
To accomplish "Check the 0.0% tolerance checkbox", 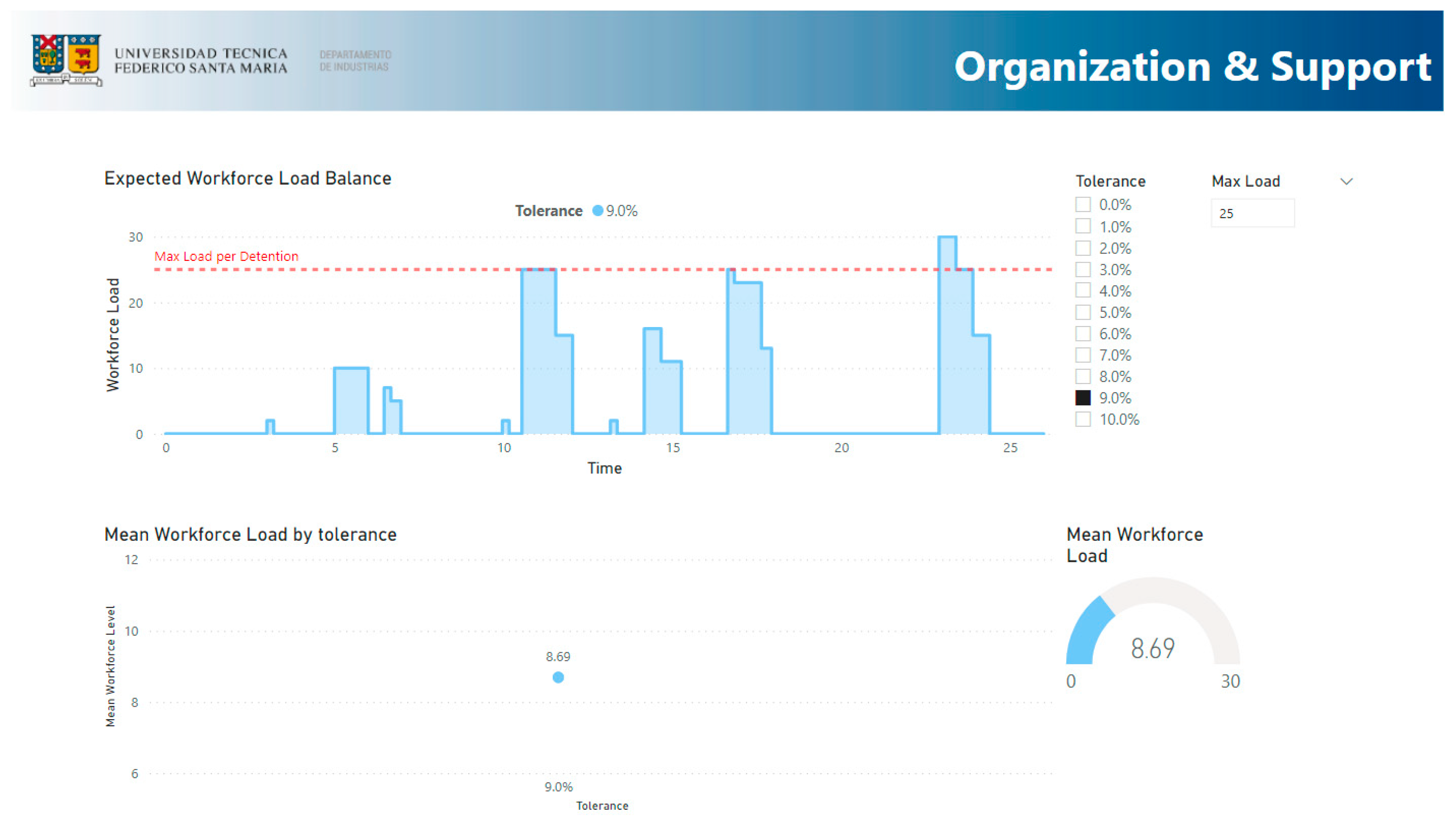I will click(x=1082, y=205).
